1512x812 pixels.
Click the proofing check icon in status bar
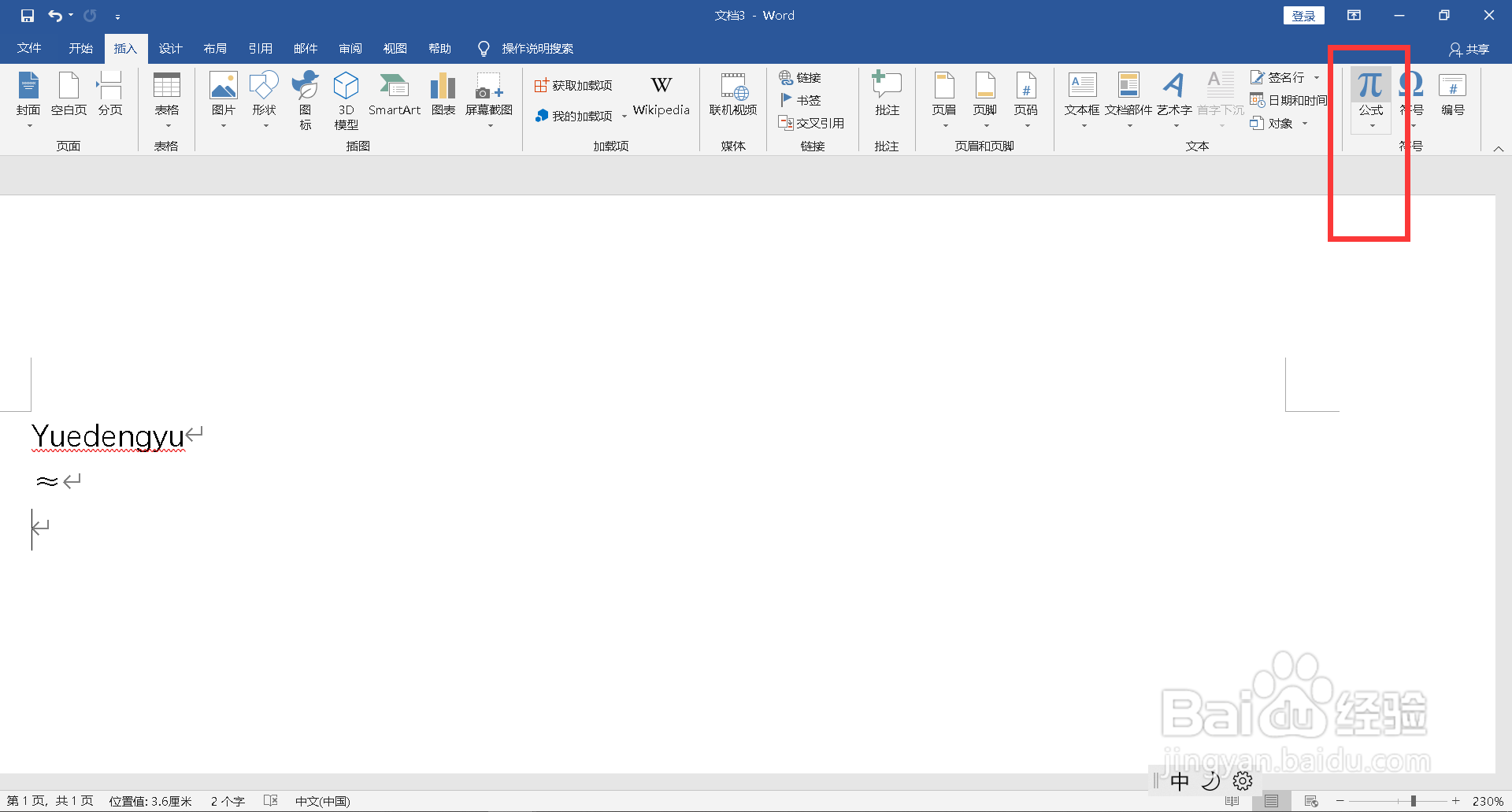click(271, 801)
